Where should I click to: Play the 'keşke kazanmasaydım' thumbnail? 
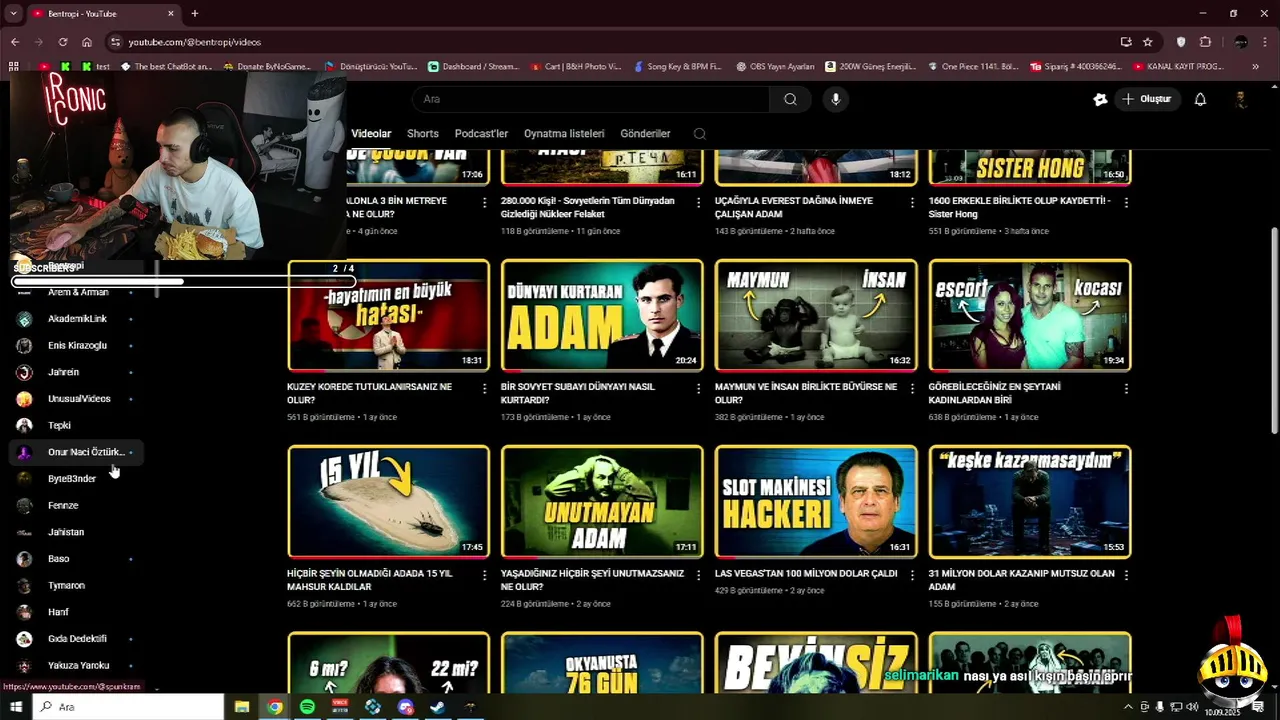(1030, 502)
